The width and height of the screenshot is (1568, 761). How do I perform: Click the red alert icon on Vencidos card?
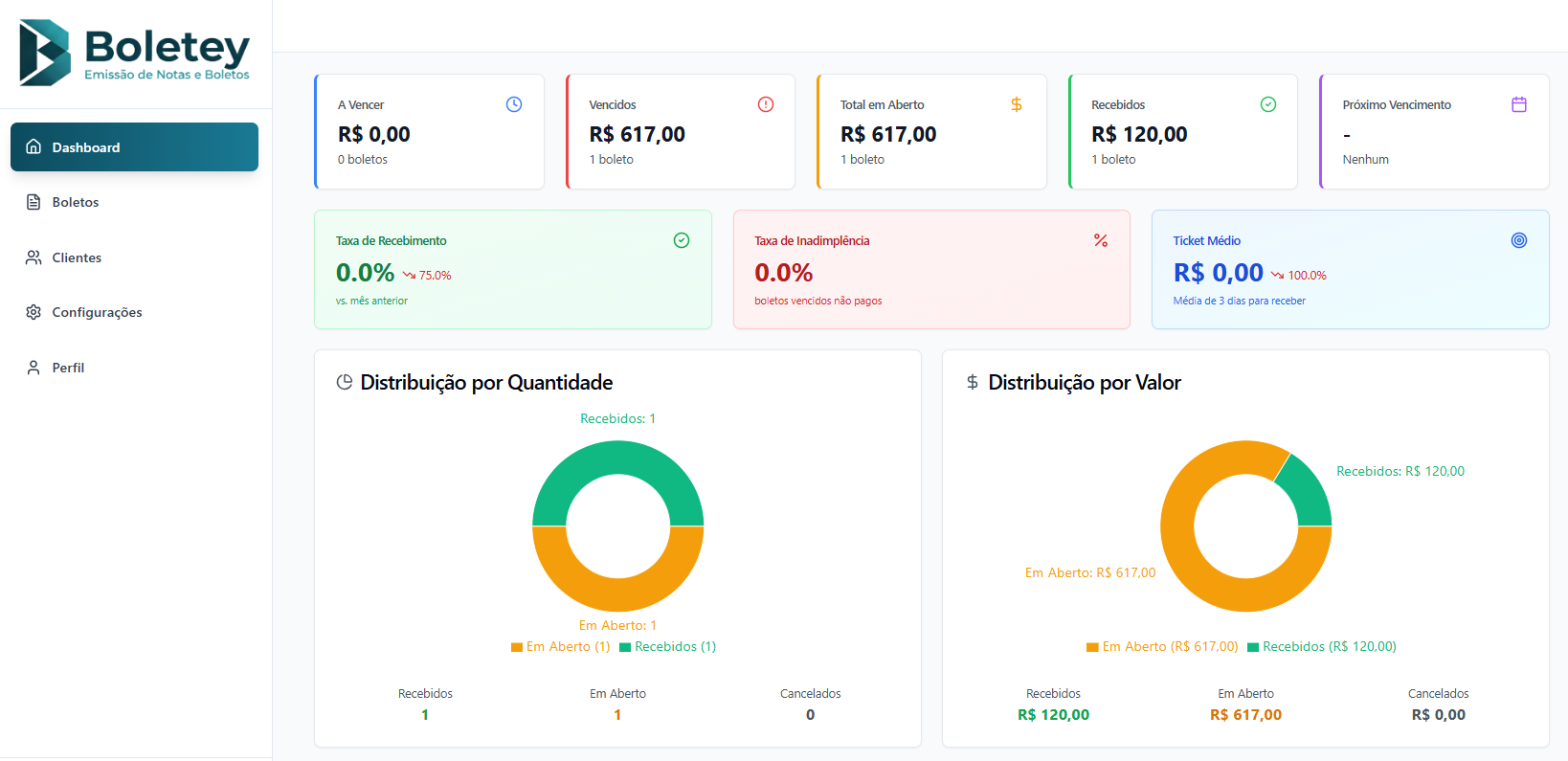(766, 104)
